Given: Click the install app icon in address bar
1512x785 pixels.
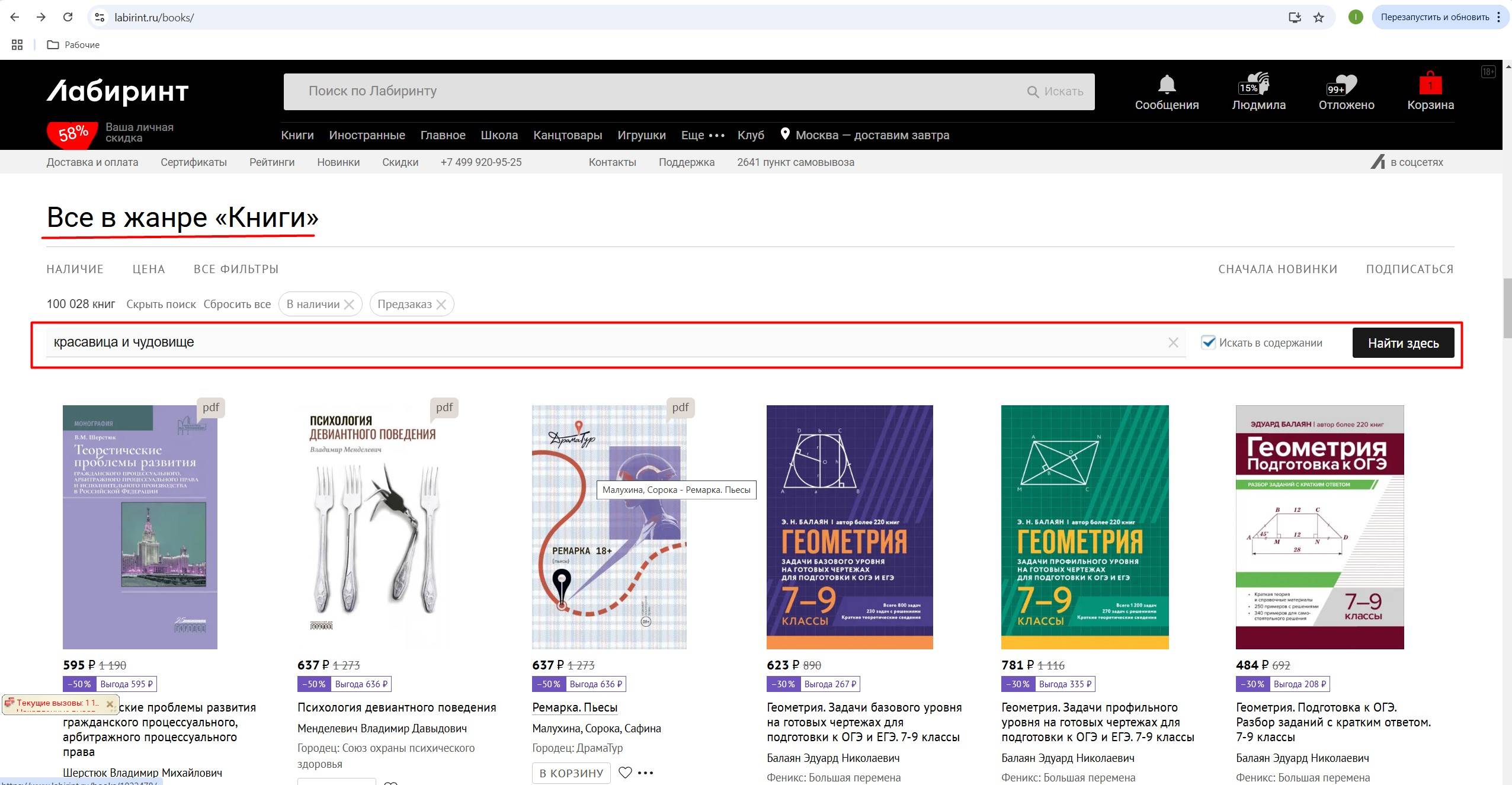Looking at the screenshot, I should pos(1295,17).
